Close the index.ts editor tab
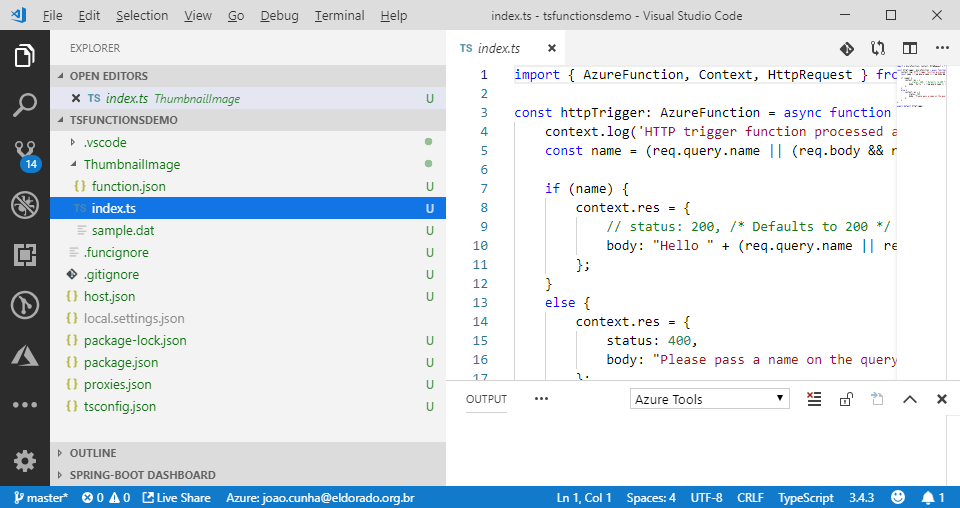 pos(552,48)
